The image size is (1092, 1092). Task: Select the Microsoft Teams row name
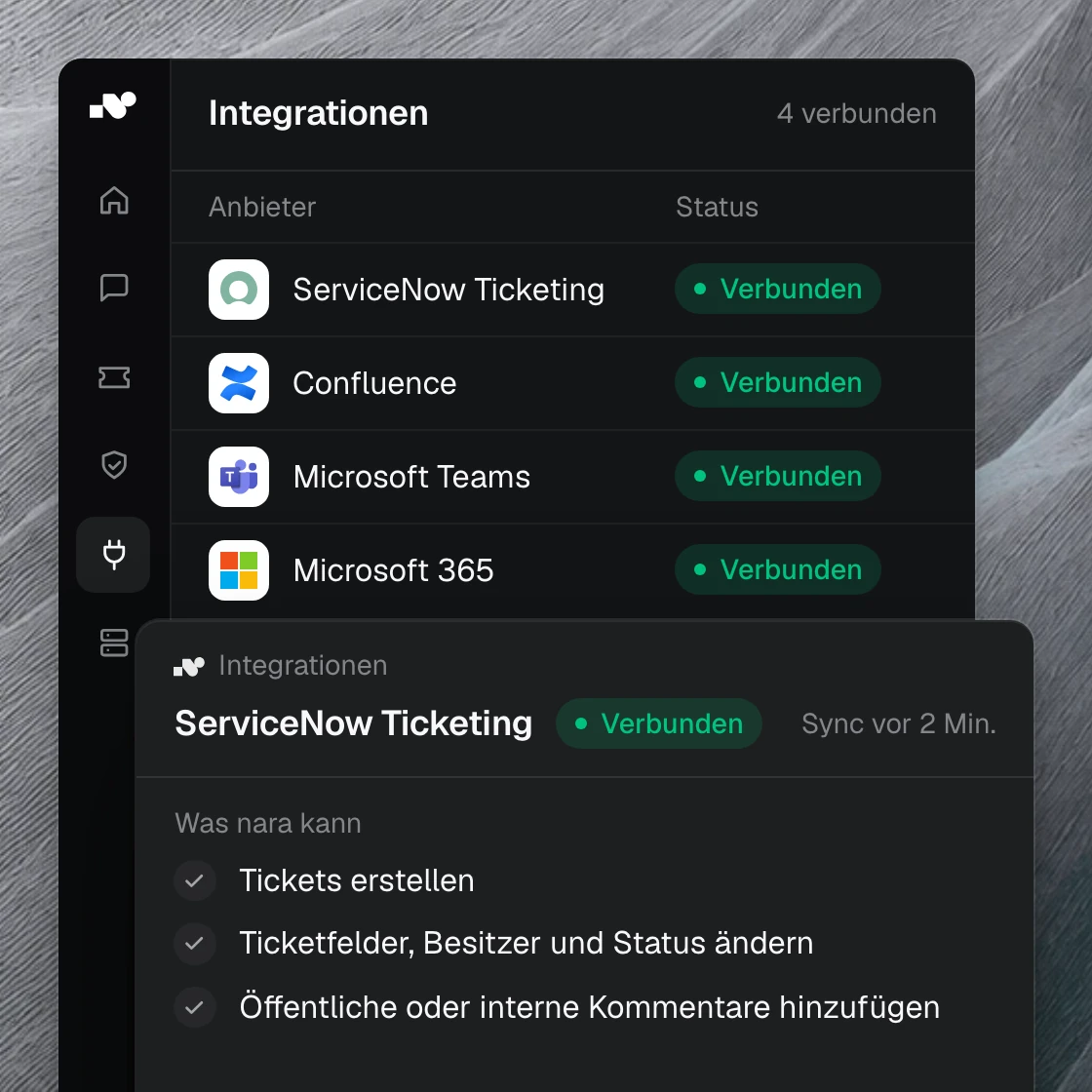point(411,477)
